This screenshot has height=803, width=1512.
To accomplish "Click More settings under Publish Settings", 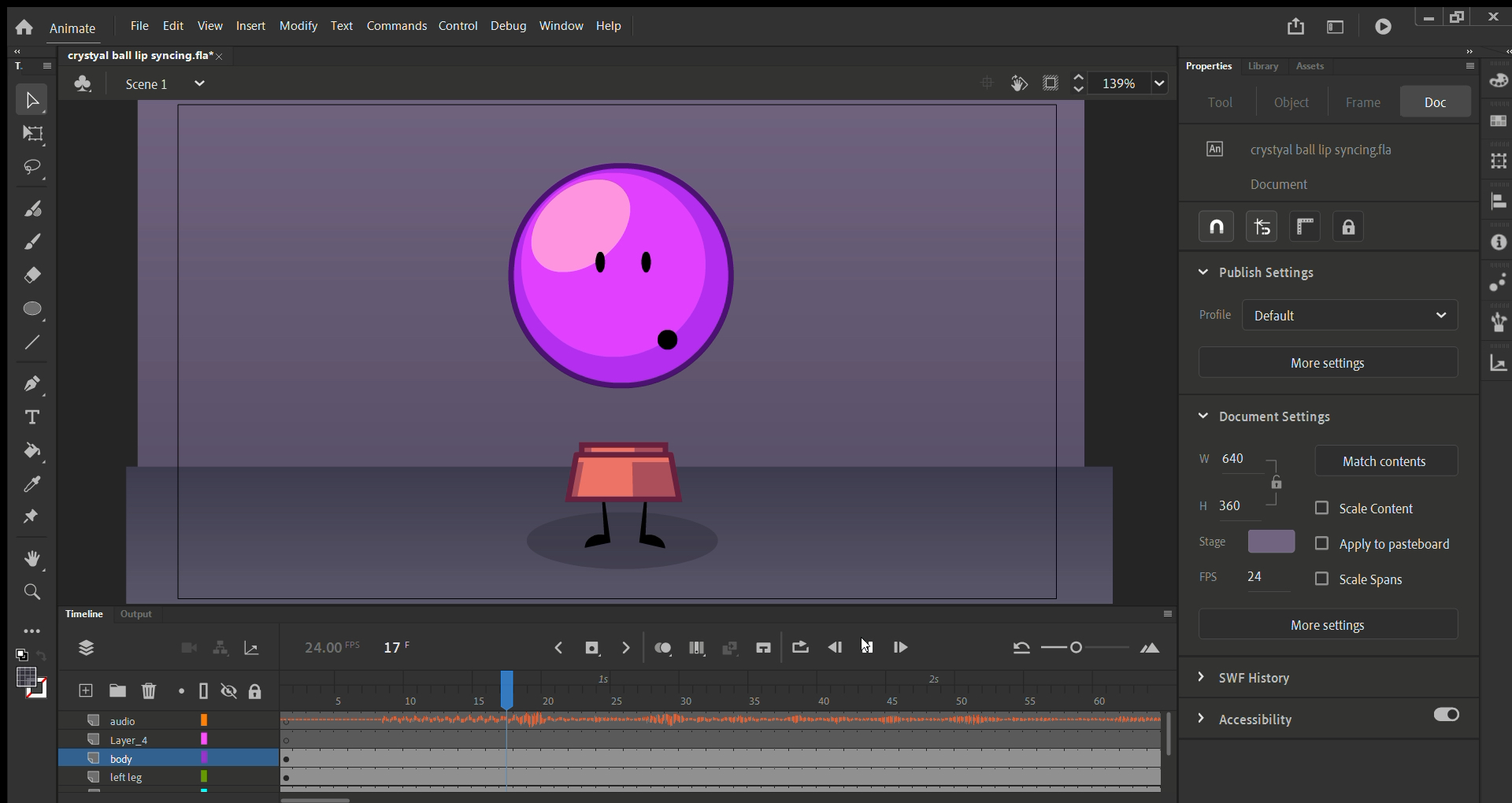I will (1328, 363).
